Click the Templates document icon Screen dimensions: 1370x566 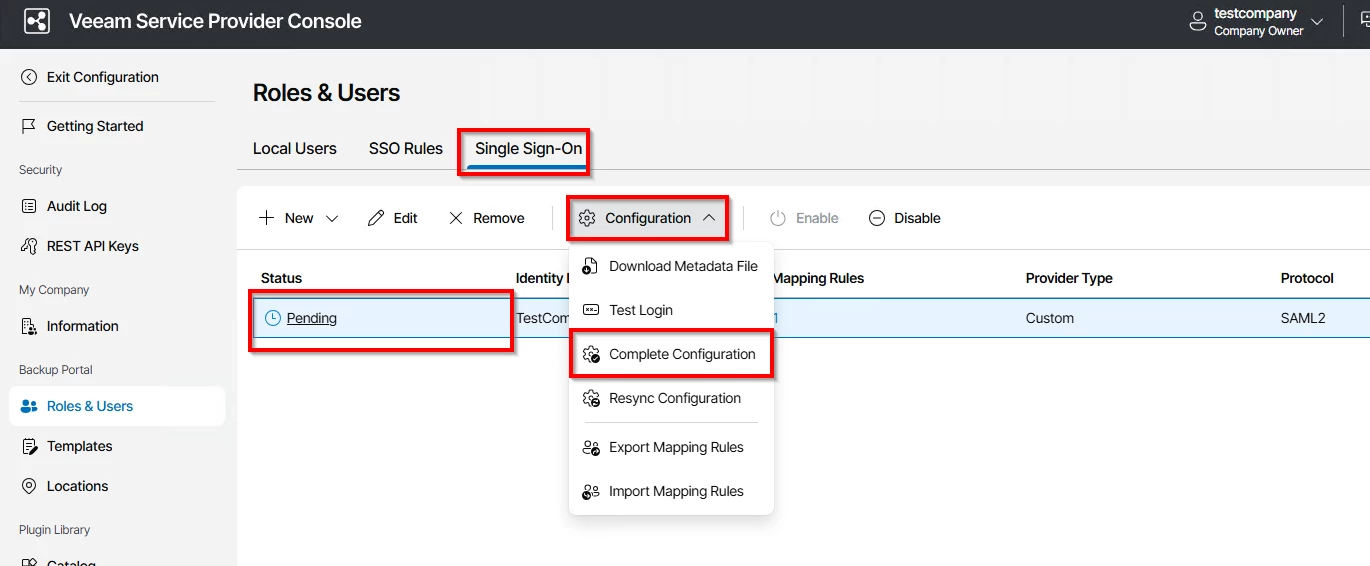point(29,446)
